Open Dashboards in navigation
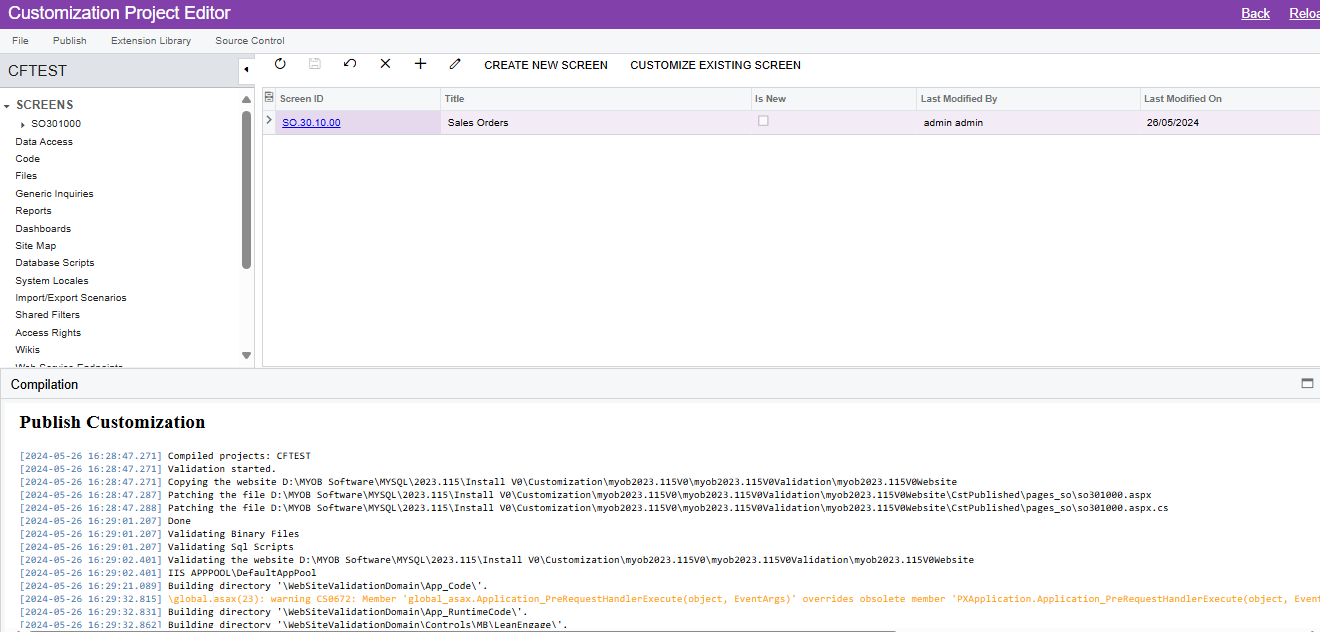The height and width of the screenshot is (632, 1320). [43, 229]
